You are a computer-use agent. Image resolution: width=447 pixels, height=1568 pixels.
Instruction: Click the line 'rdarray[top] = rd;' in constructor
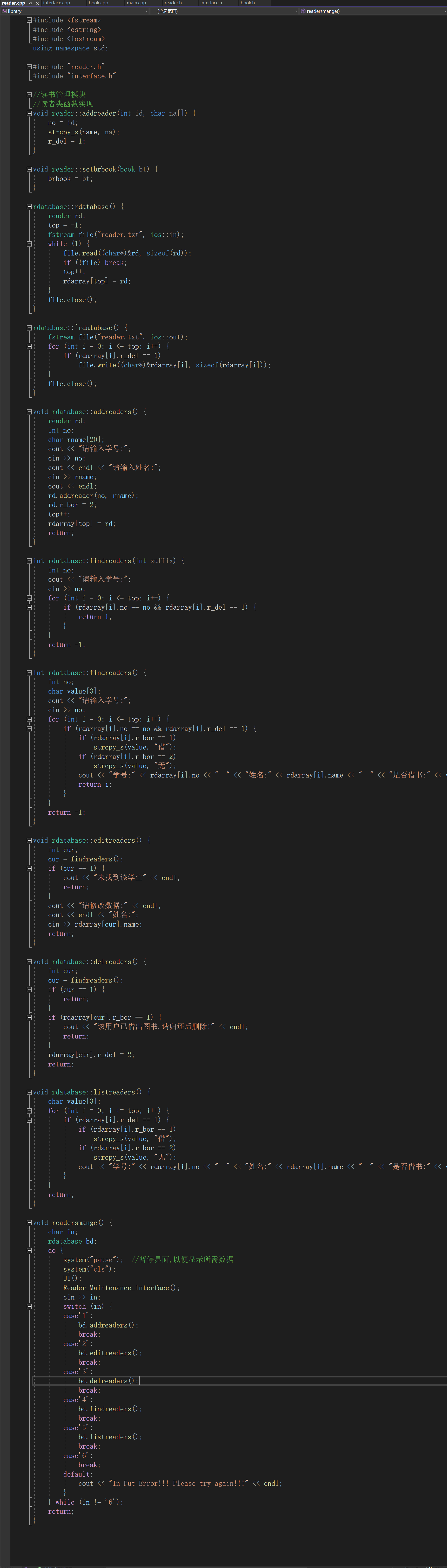[x=97, y=281]
